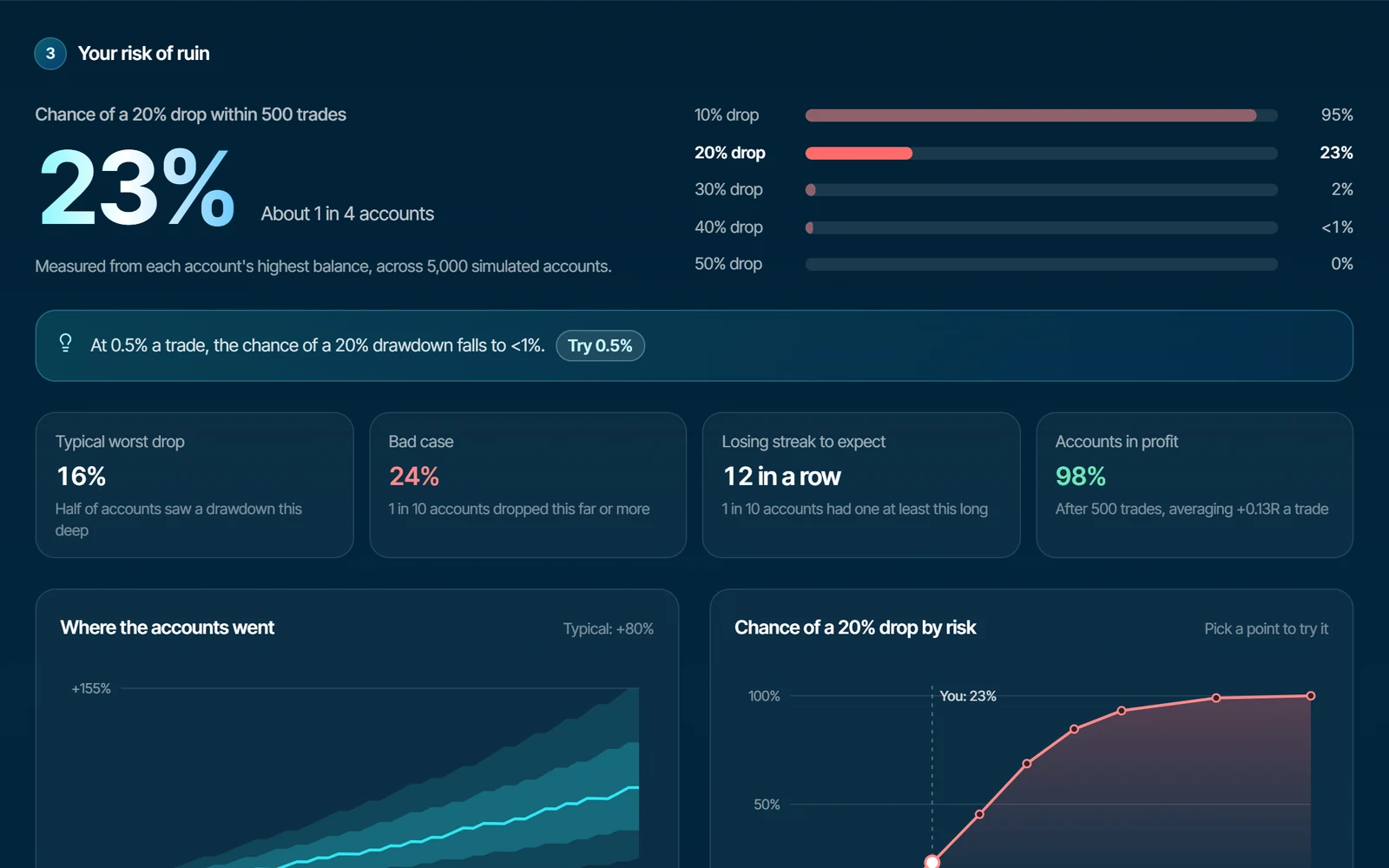Open the Losing streak to expect card

861,485
